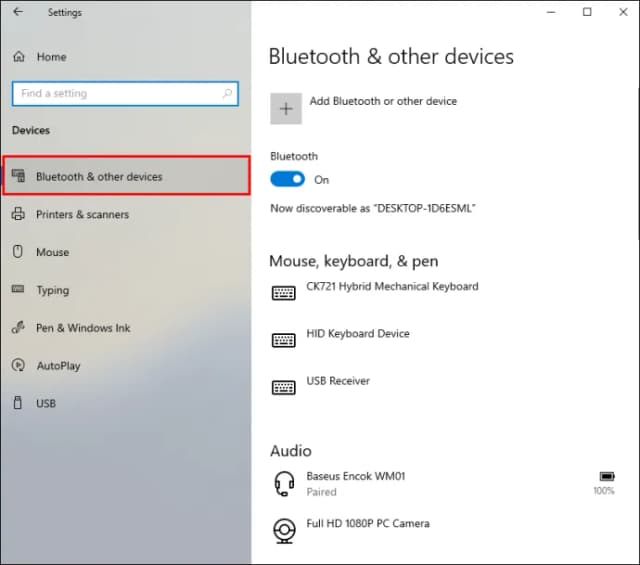Open Pen & Windows Ink settings
This screenshot has width=640, height=565.
(x=83, y=328)
